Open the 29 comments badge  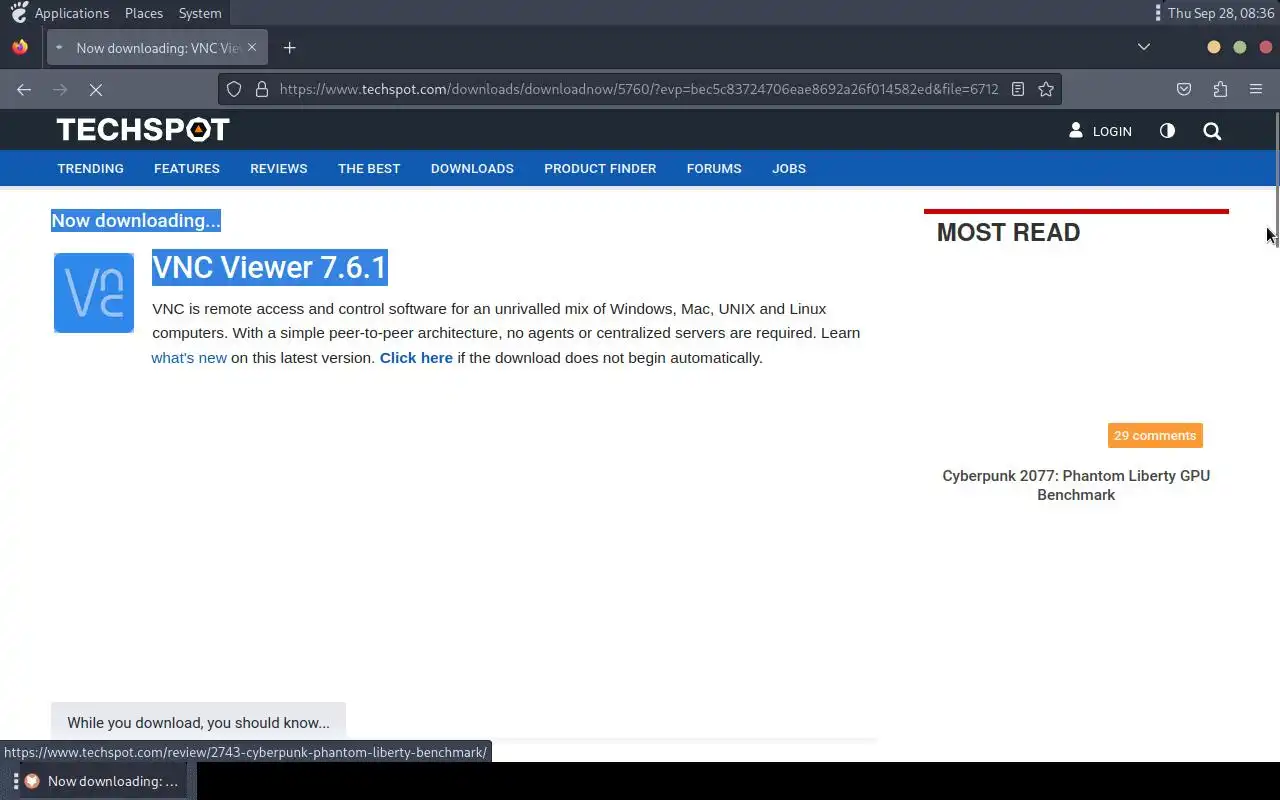point(1155,435)
